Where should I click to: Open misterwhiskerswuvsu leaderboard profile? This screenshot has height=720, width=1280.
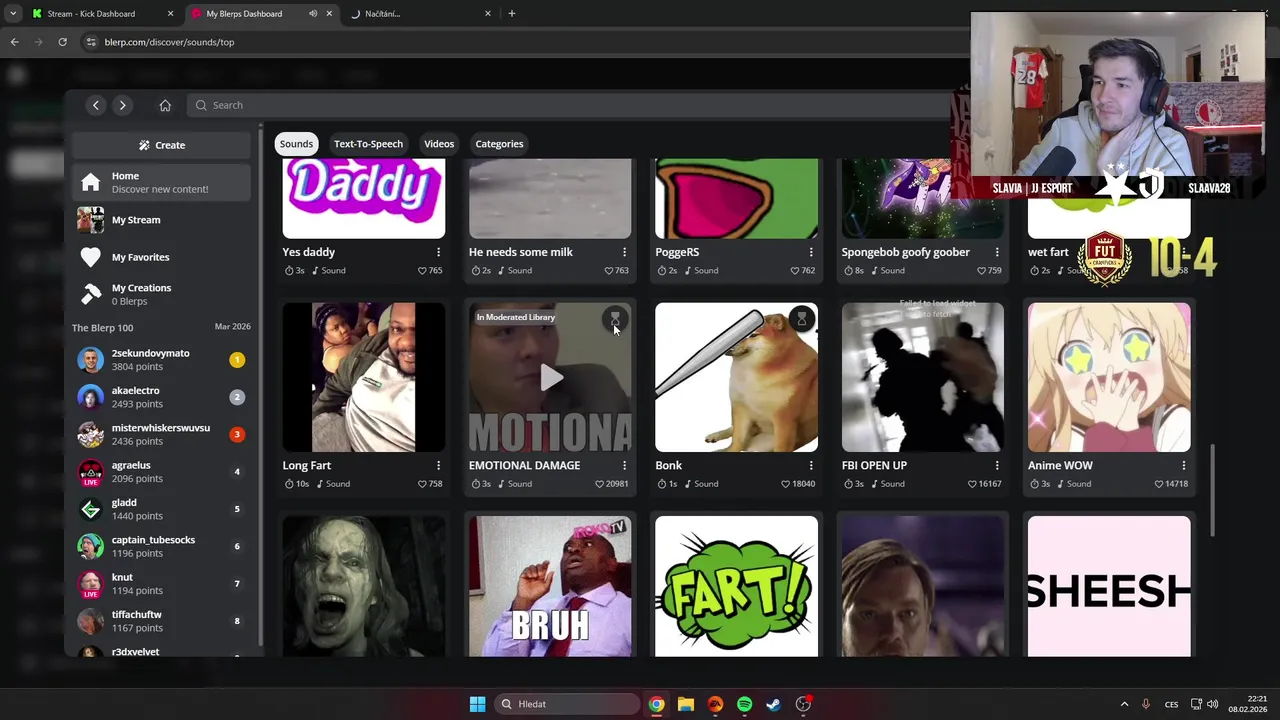pyautogui.click(x=161, y=434)
